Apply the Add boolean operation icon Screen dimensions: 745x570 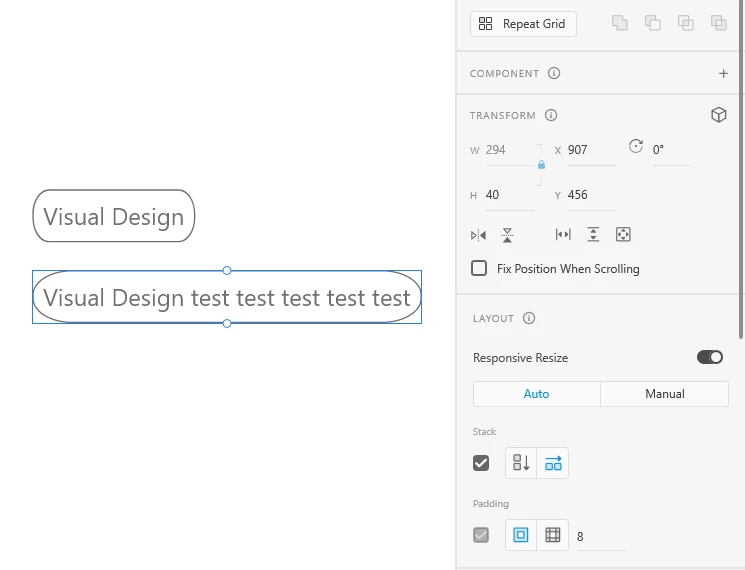620,23
